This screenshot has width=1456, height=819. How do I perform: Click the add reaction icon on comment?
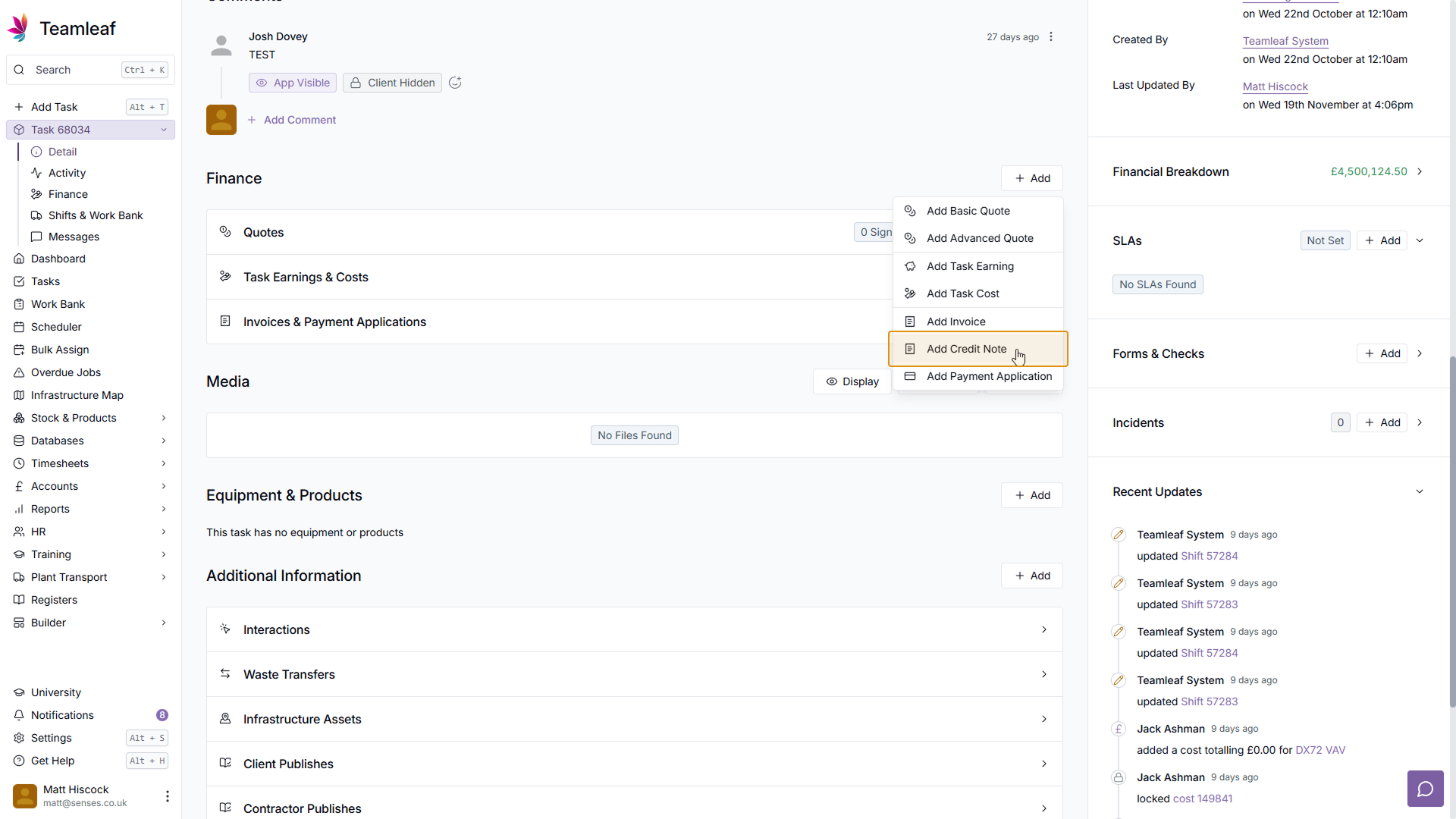(x=455, y=83)
